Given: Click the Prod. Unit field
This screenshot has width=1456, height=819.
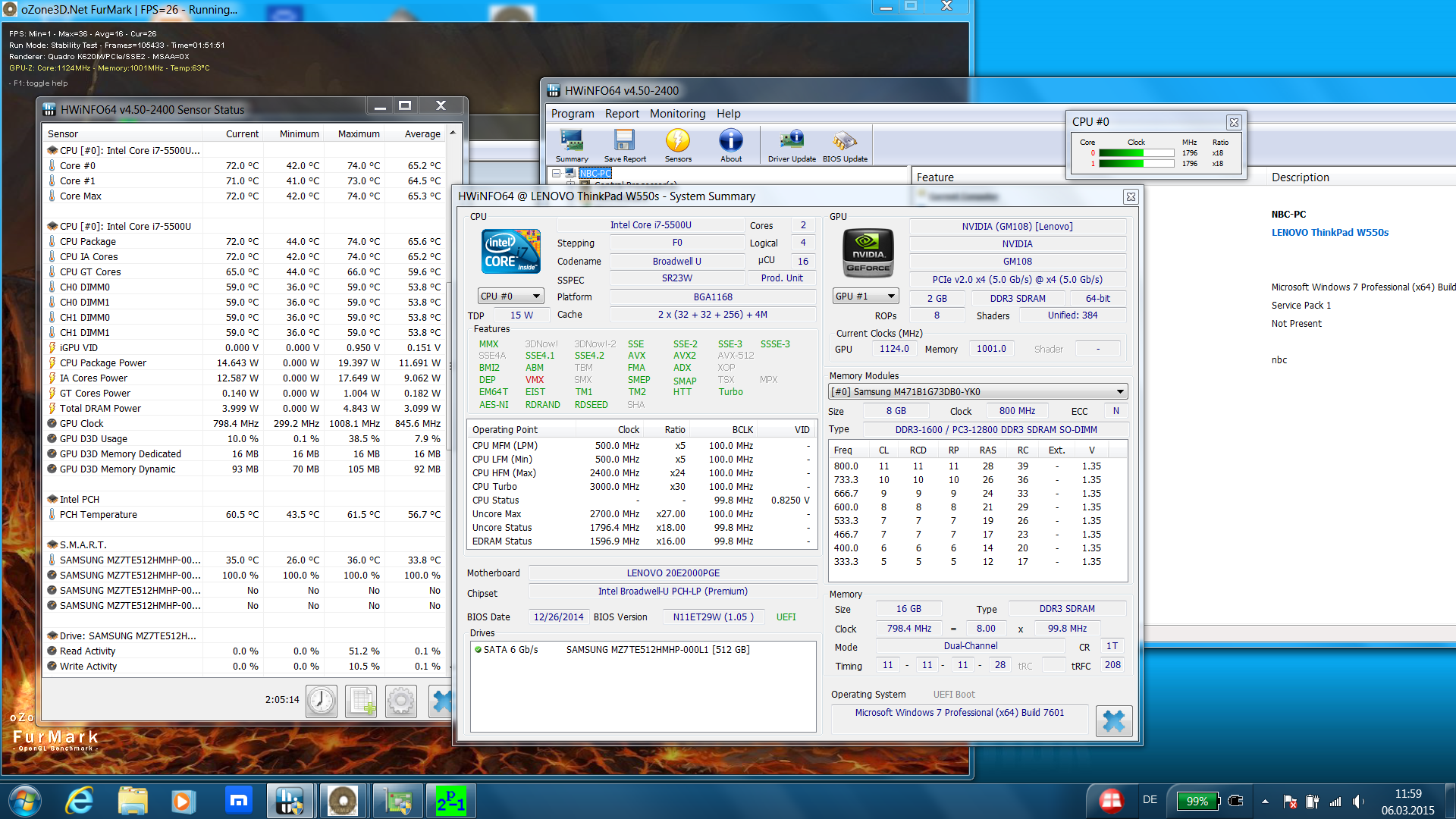Looking at the screenshot, I should [782, 278].
